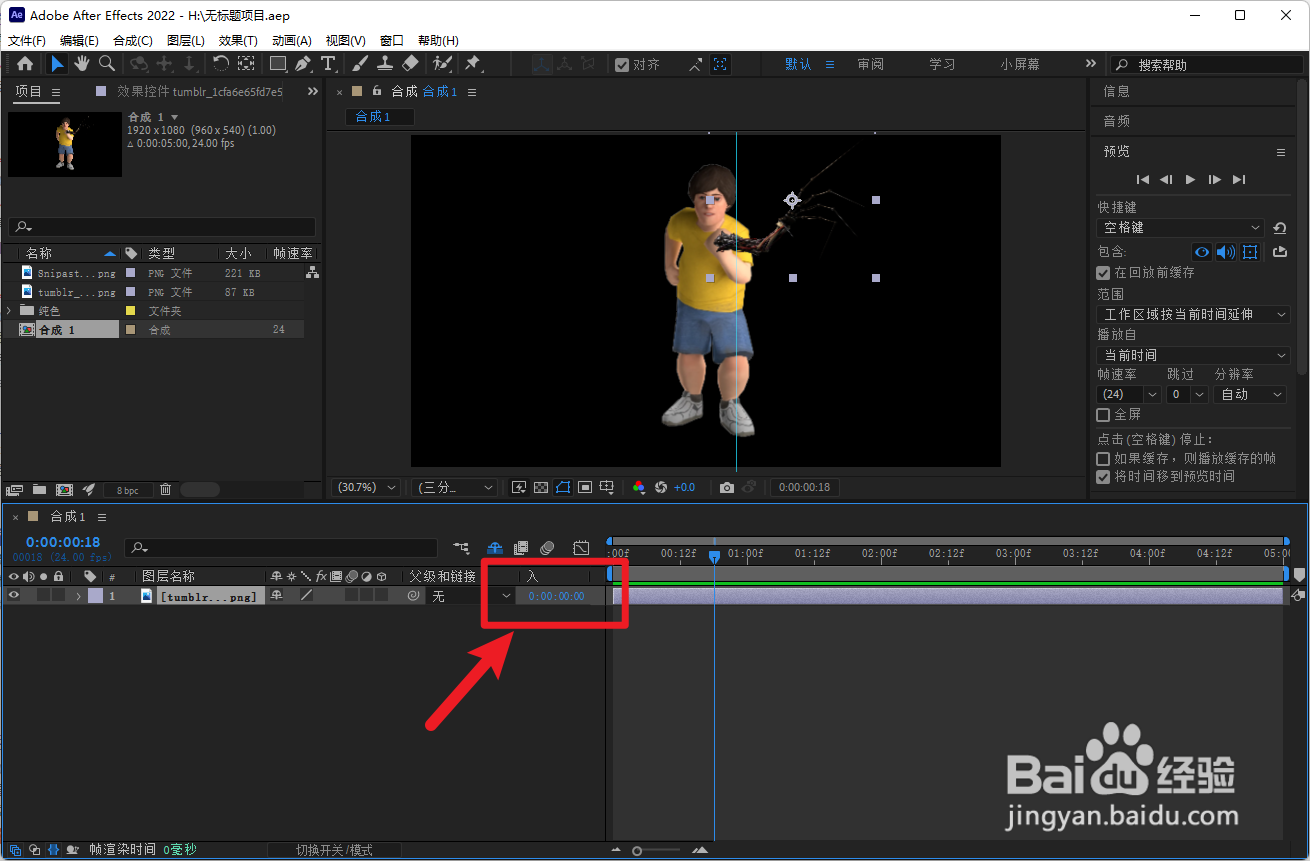
Task: Expand layer 1 properties twirl arrow
Action: click(x=79, y=596)
